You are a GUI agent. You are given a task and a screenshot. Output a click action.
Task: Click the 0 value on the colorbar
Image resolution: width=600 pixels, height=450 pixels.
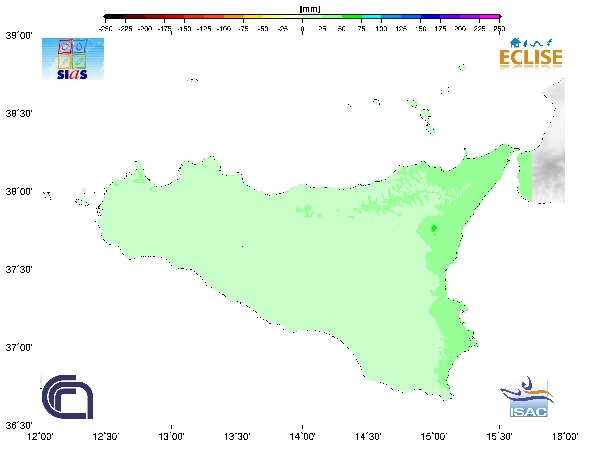302,29
